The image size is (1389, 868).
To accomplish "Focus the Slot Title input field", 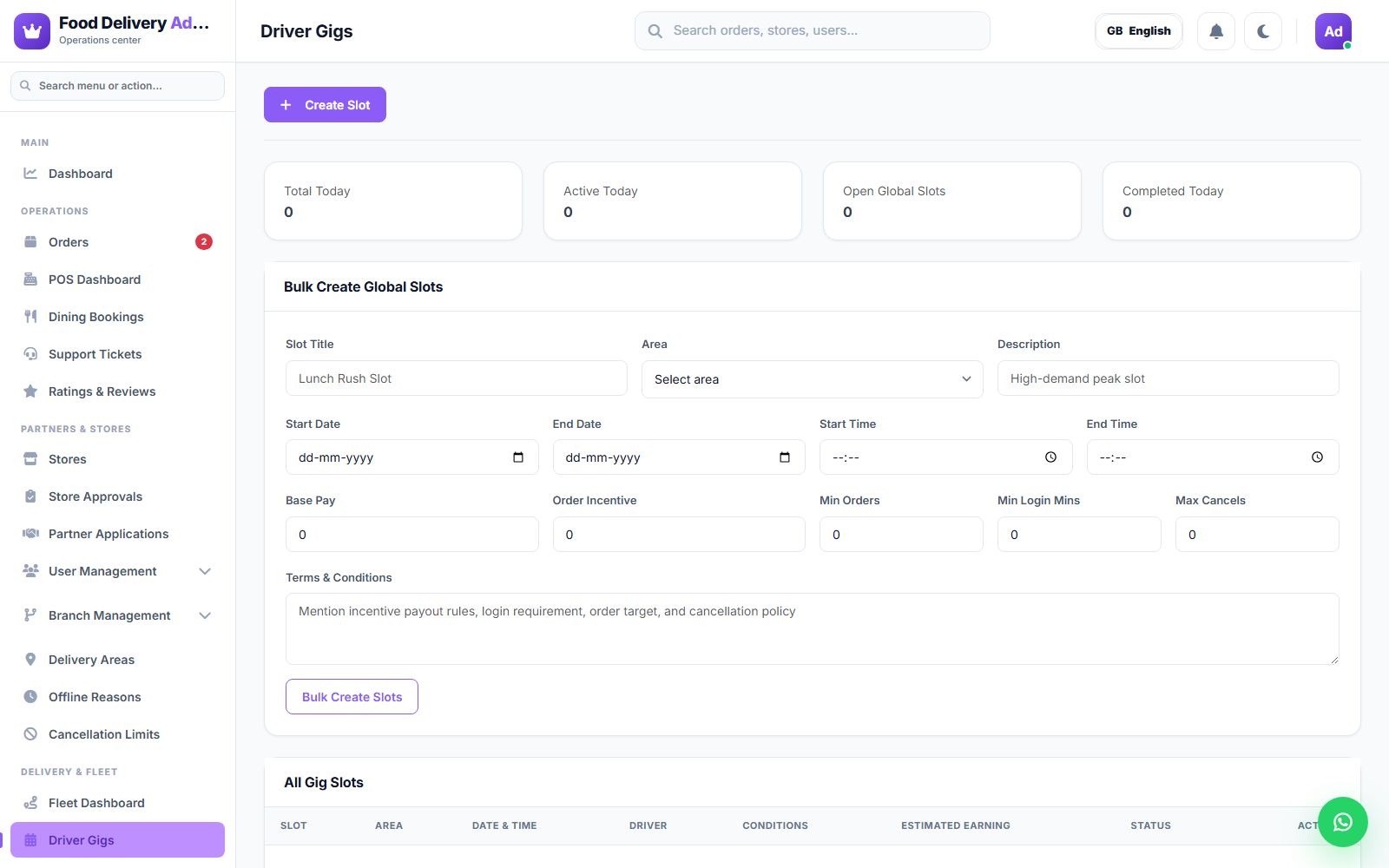I will tap(457, 378).
